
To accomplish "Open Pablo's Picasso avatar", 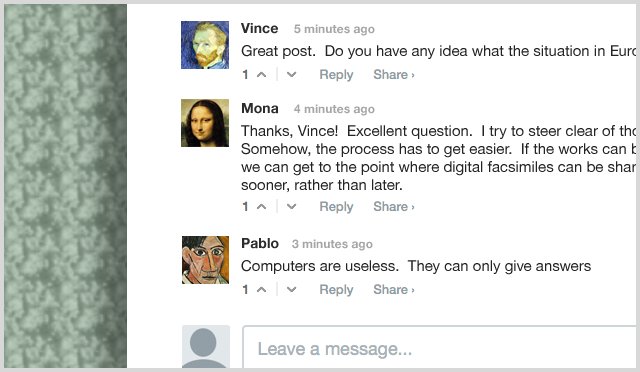I will pos(205,260).
